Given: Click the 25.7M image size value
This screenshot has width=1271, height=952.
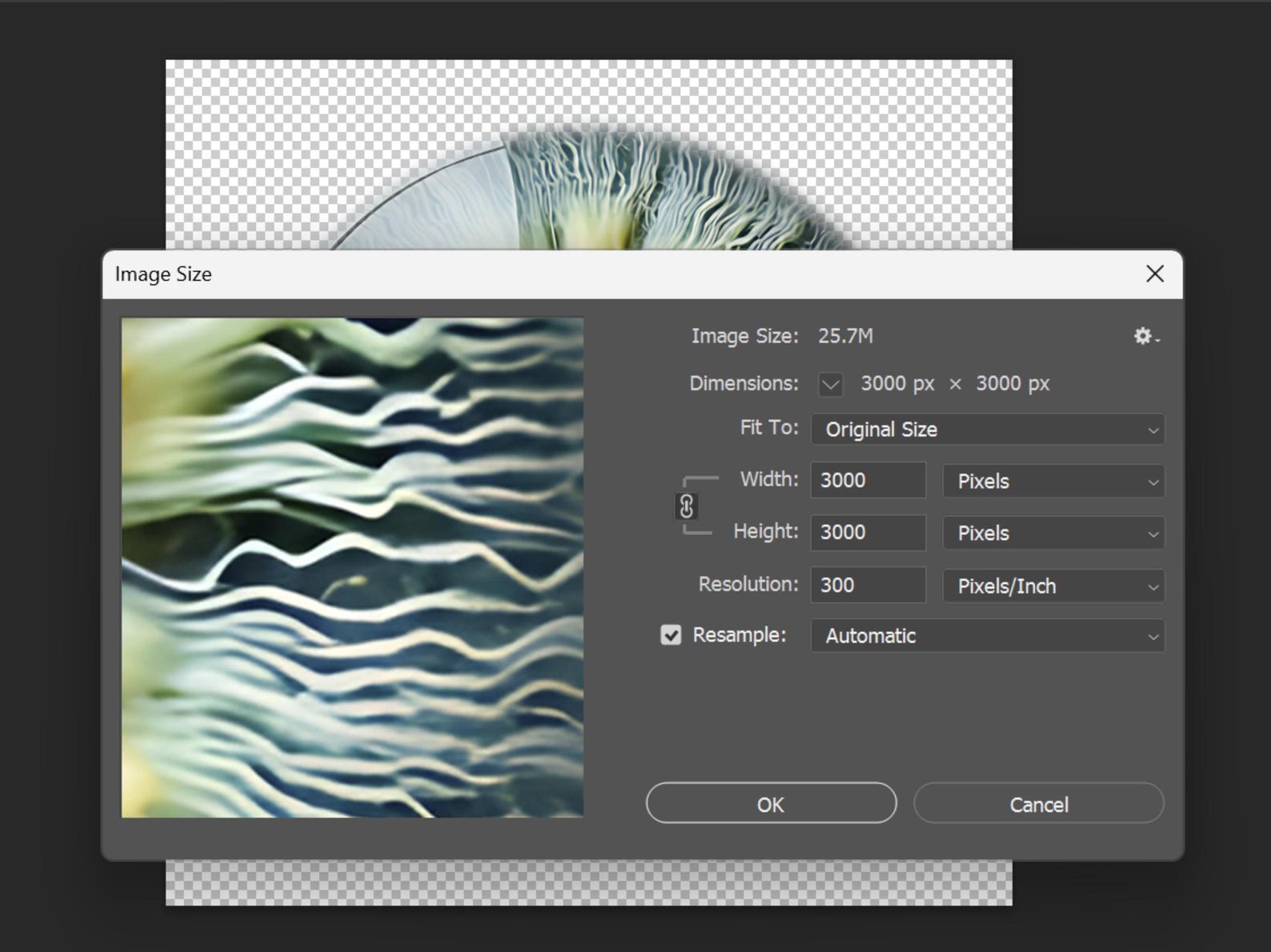Looking at the screenshot, I should pyautogui.click(x=845, y=336).
